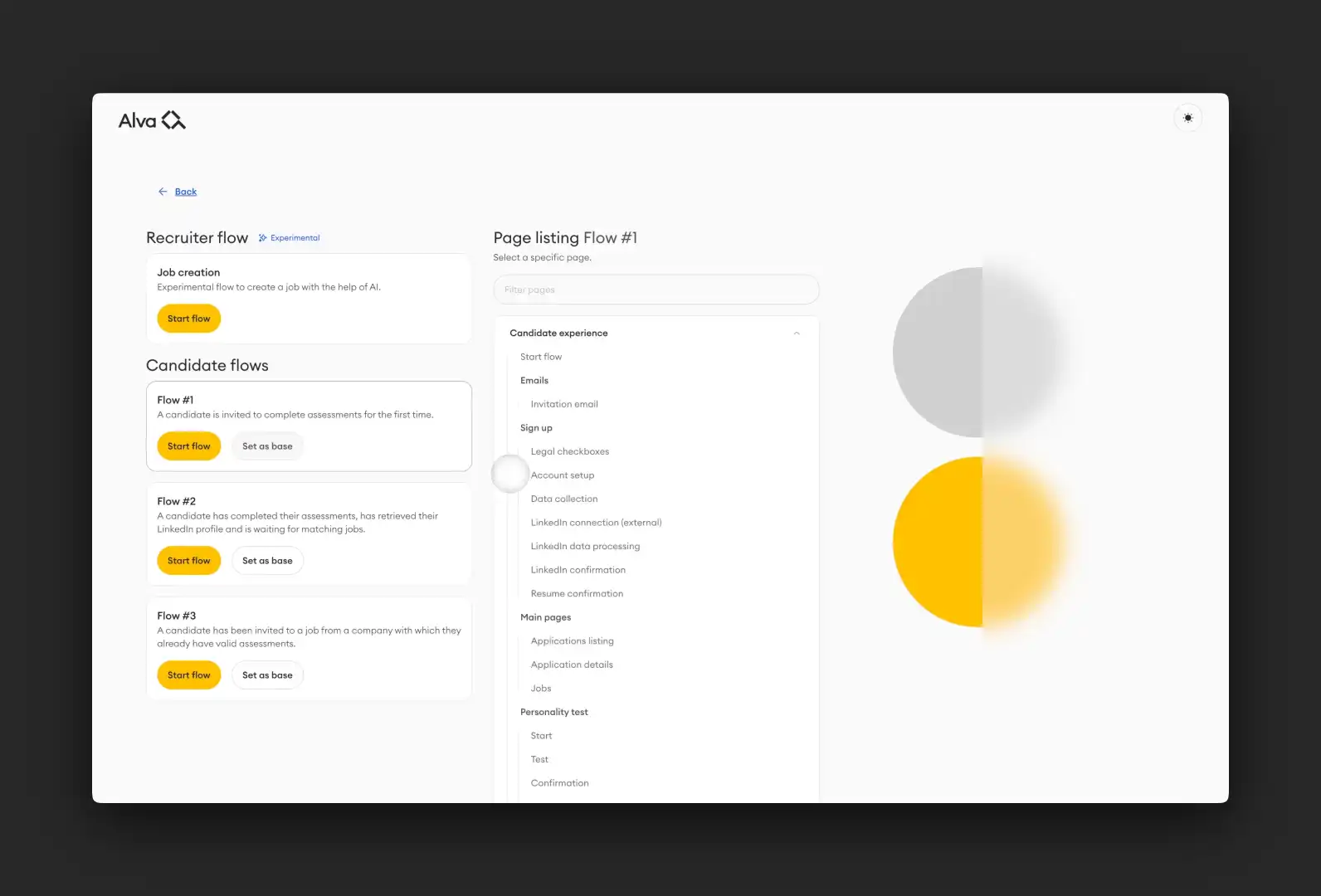Start the Job creation flow

[x=188, y=319]
